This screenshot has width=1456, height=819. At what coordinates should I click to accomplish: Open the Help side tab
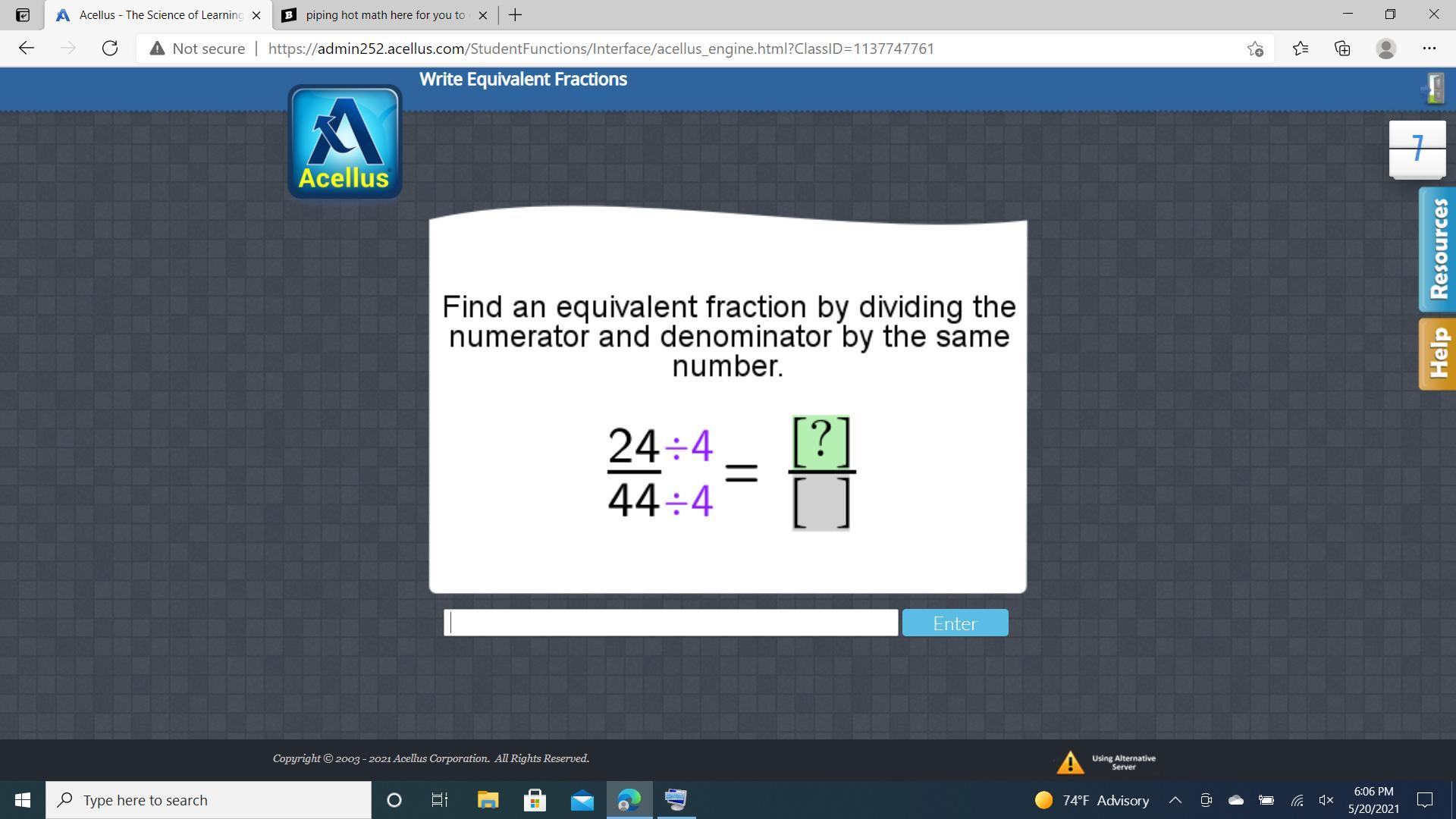[x=1437, y=353]
